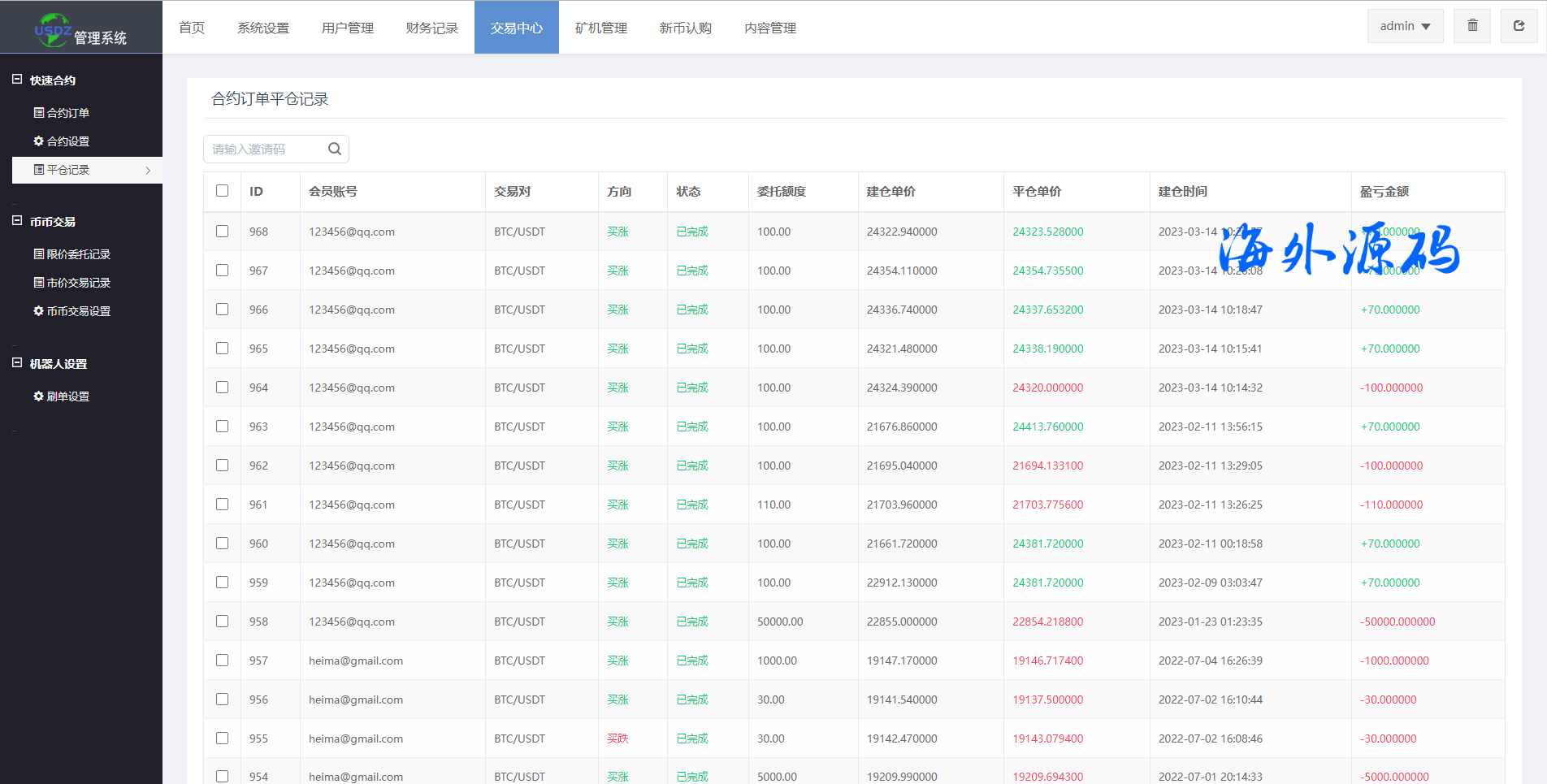This screenshot has height=784, width=1547.
Task: Select checkbox for order 961
Action: [x=222, y=505]
